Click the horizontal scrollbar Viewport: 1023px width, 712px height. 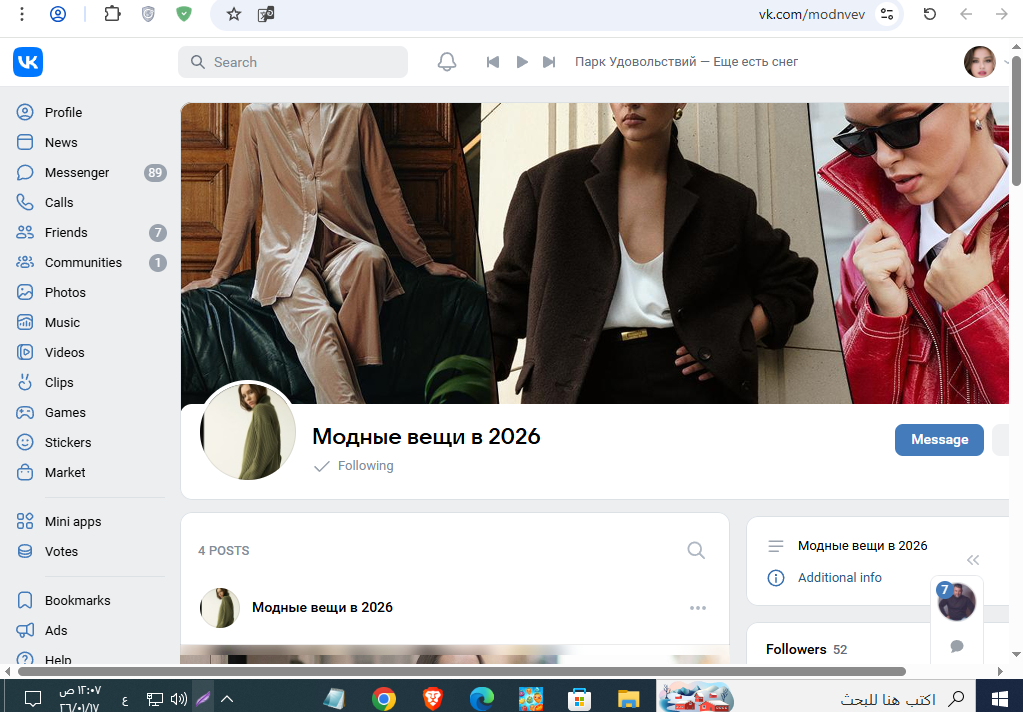[x=461, y=672]
